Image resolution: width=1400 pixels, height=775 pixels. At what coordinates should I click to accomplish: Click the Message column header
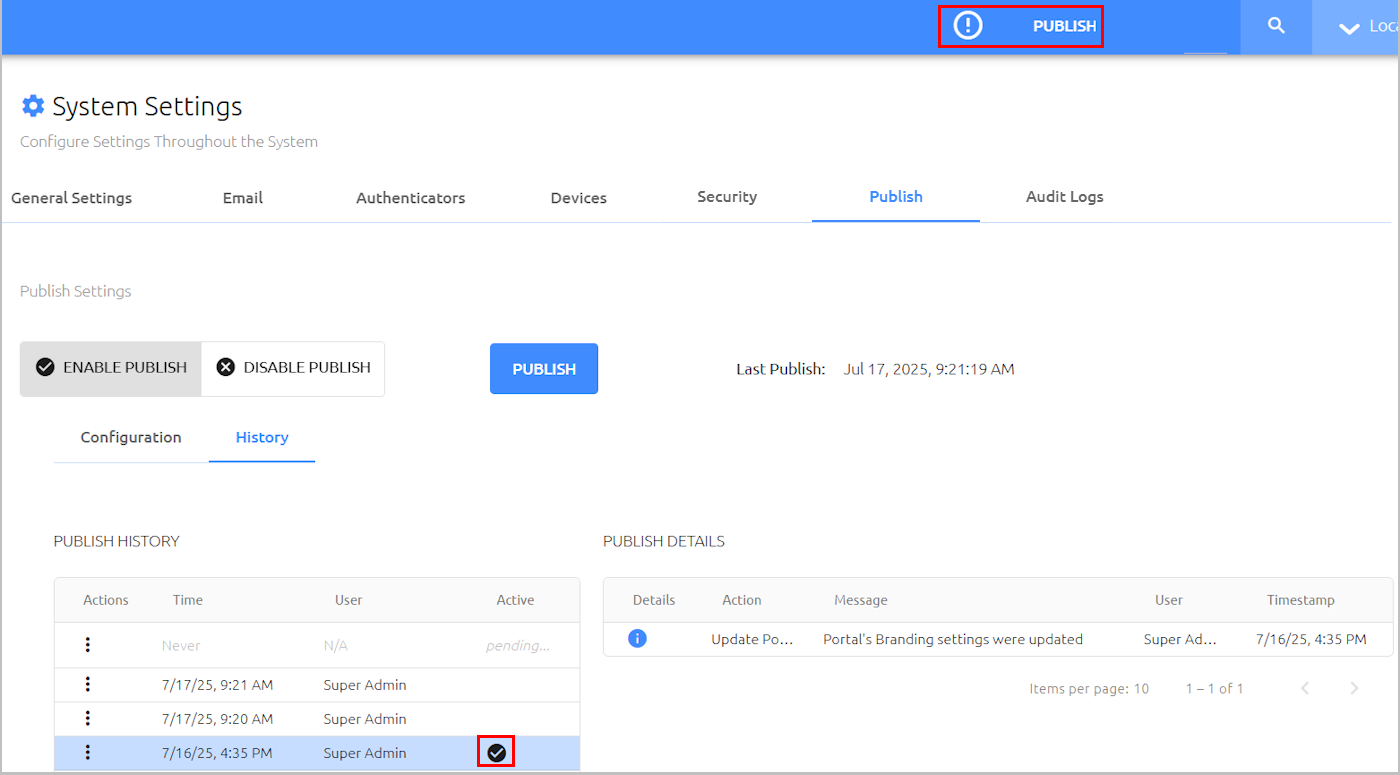coord(861,600)
